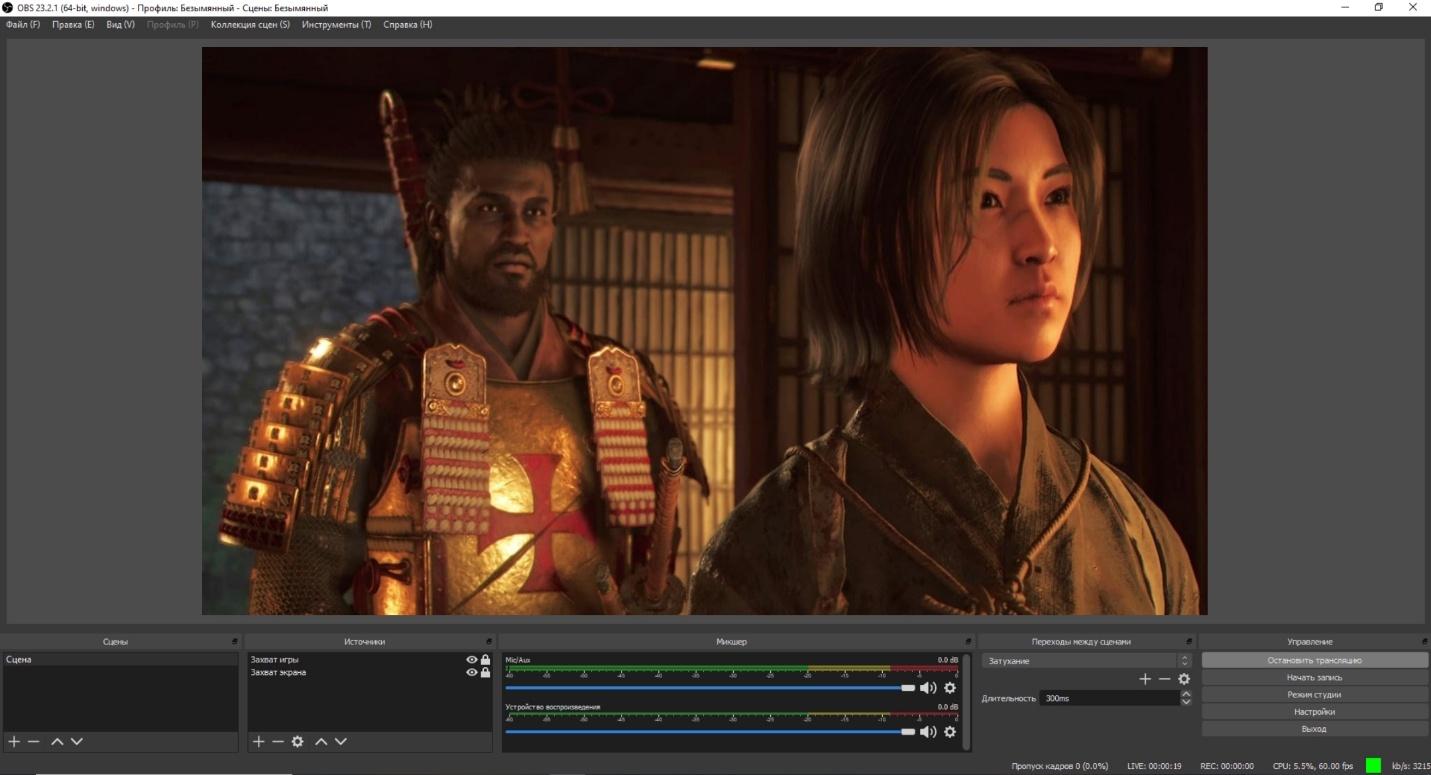Open Устройство воспроизведения audio settings gear
Image resolution: width=1431 pixels, height=775 pixels.
point(950,732)
